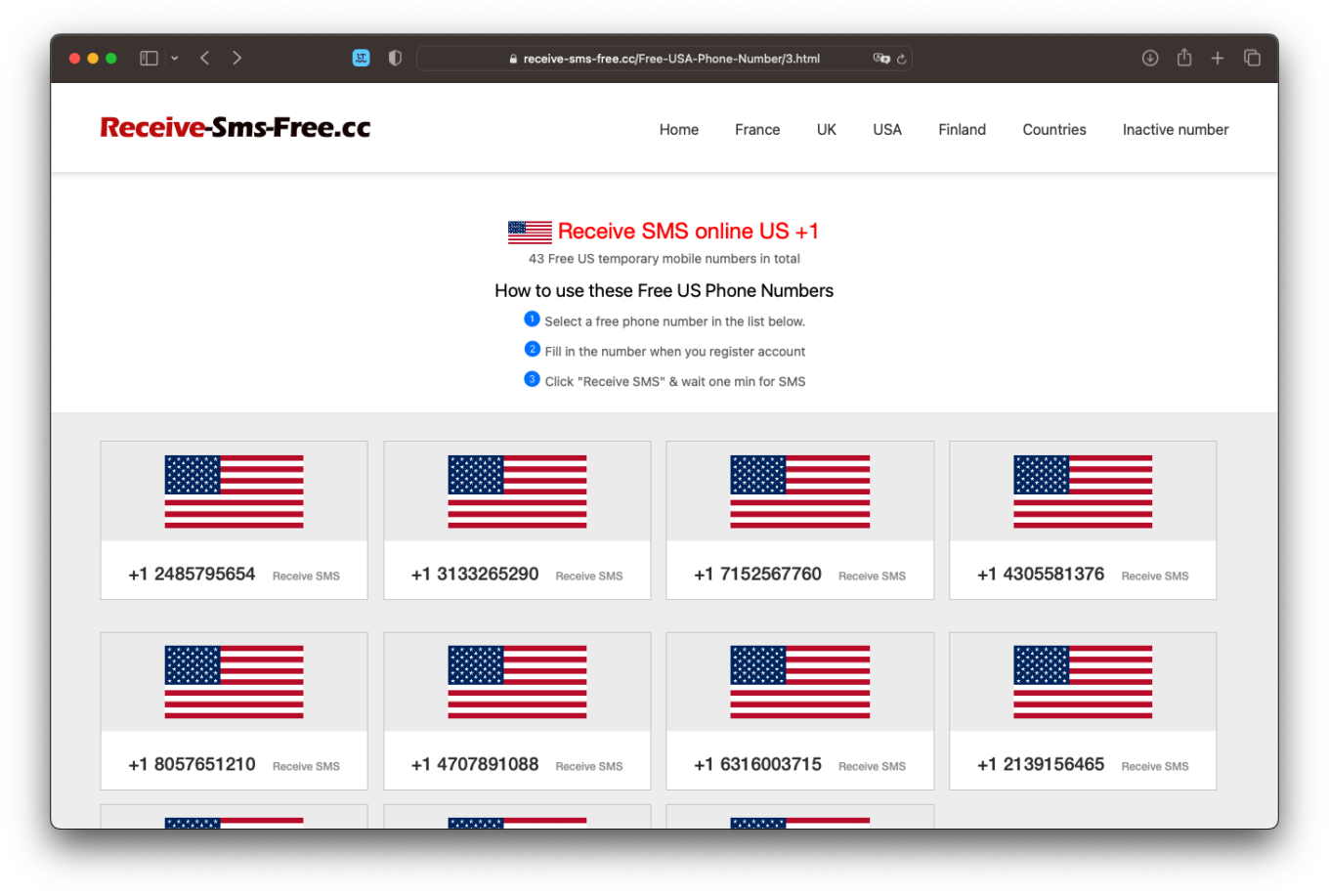Click flag image above +1 6316003715
The width and height of the screenshot is (1329, 896).
point(800,682)
